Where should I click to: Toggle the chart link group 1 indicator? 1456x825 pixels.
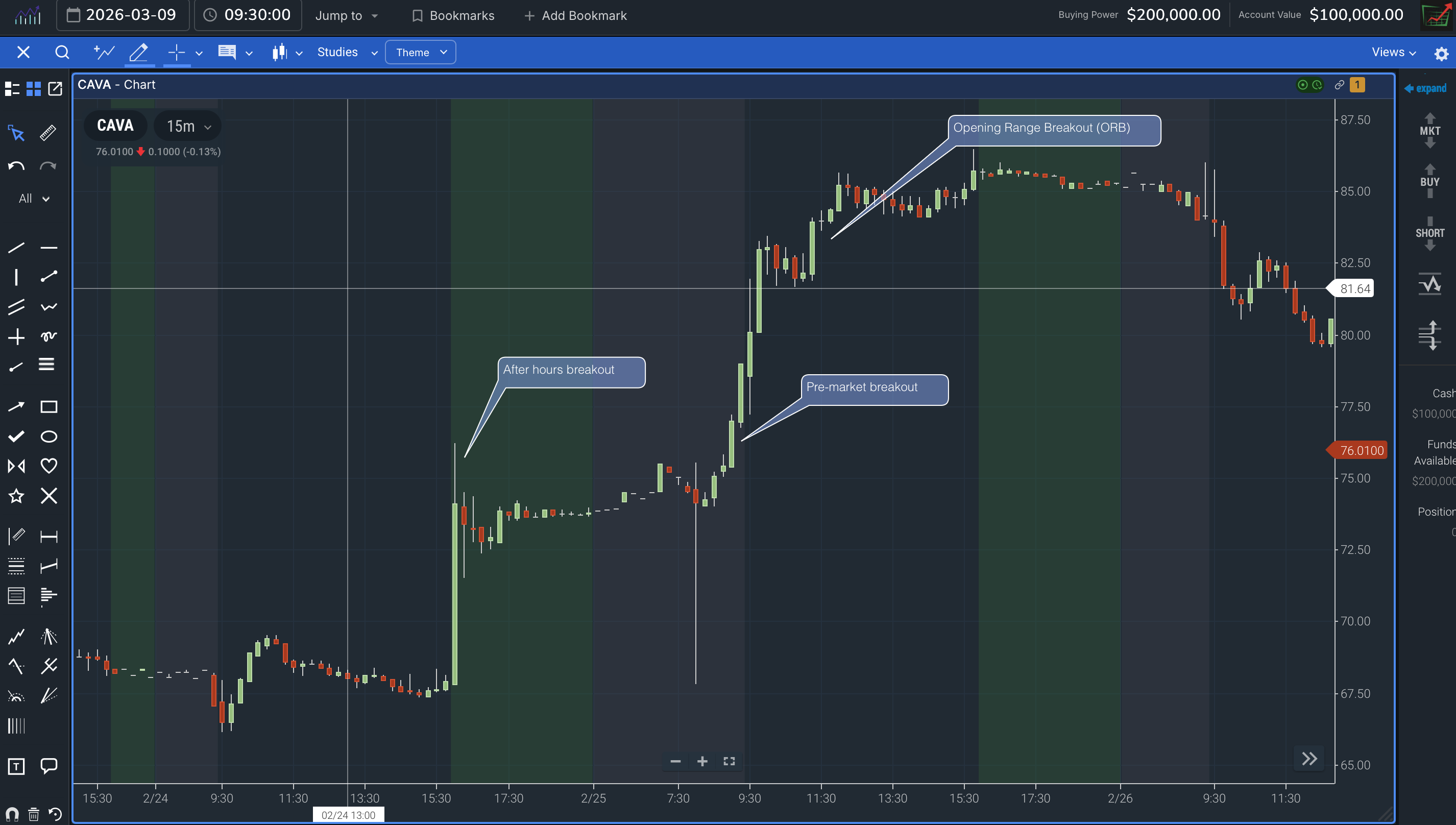tap(1357, 84)
